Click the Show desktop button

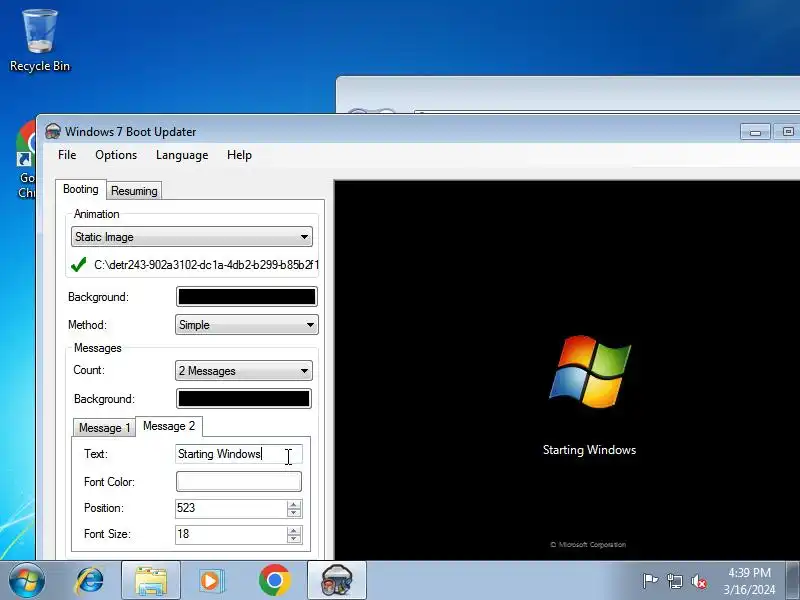793,581
